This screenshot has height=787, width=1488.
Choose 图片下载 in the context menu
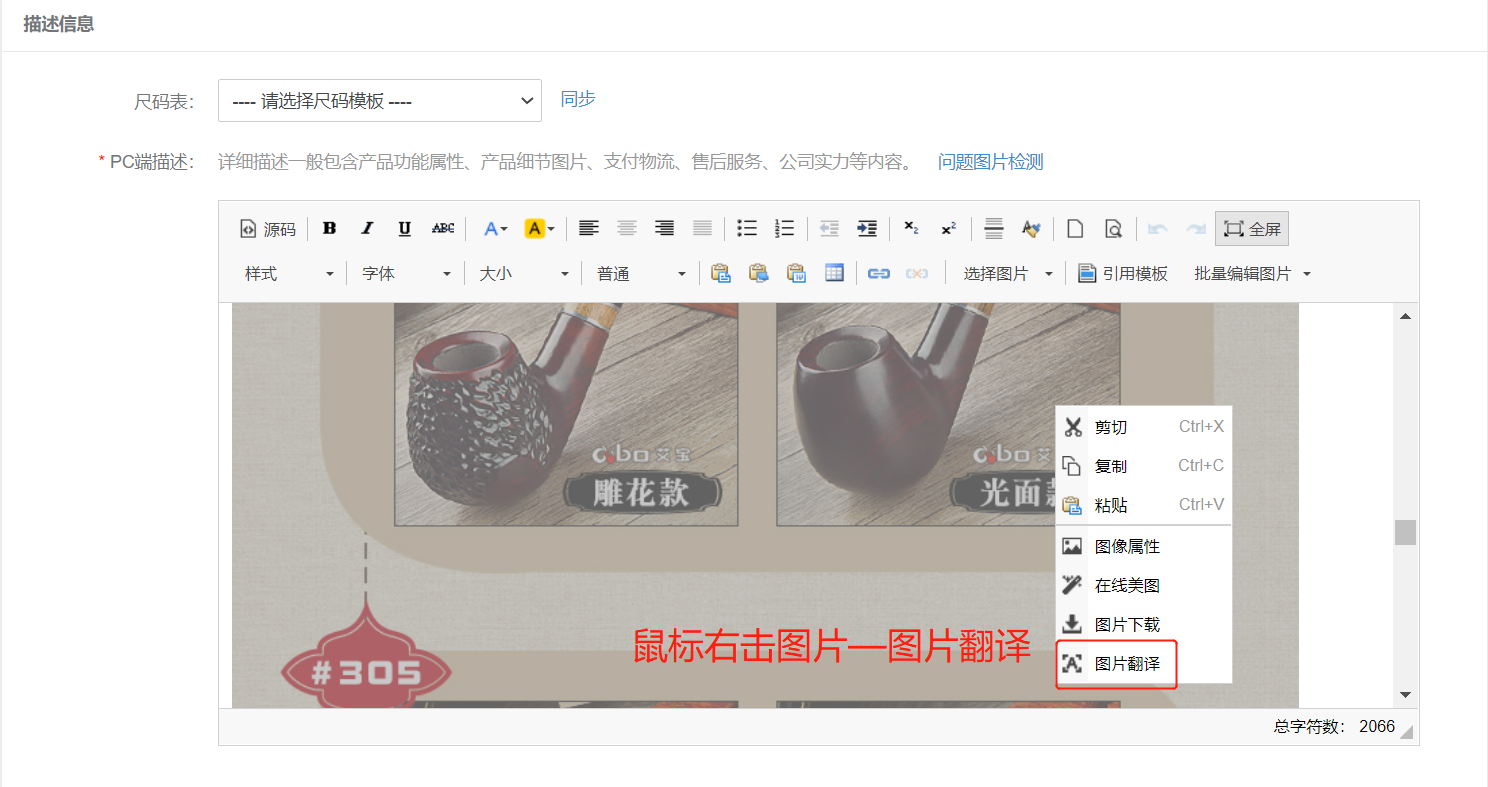point(1144,624)
